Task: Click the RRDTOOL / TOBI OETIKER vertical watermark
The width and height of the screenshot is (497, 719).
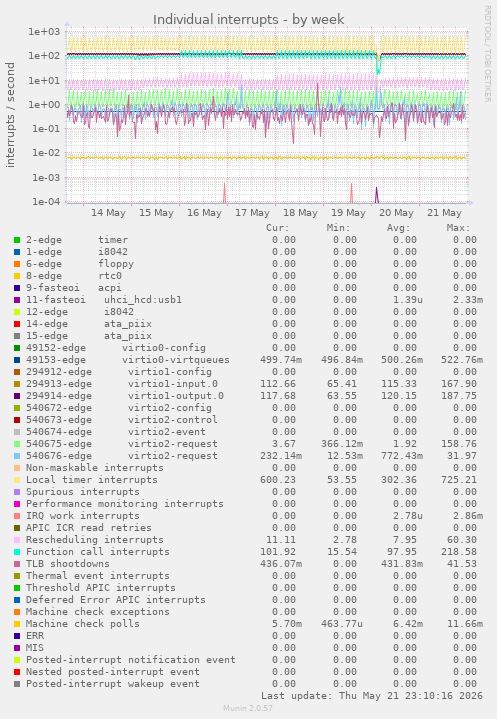Action: click(x=487, y=54)
